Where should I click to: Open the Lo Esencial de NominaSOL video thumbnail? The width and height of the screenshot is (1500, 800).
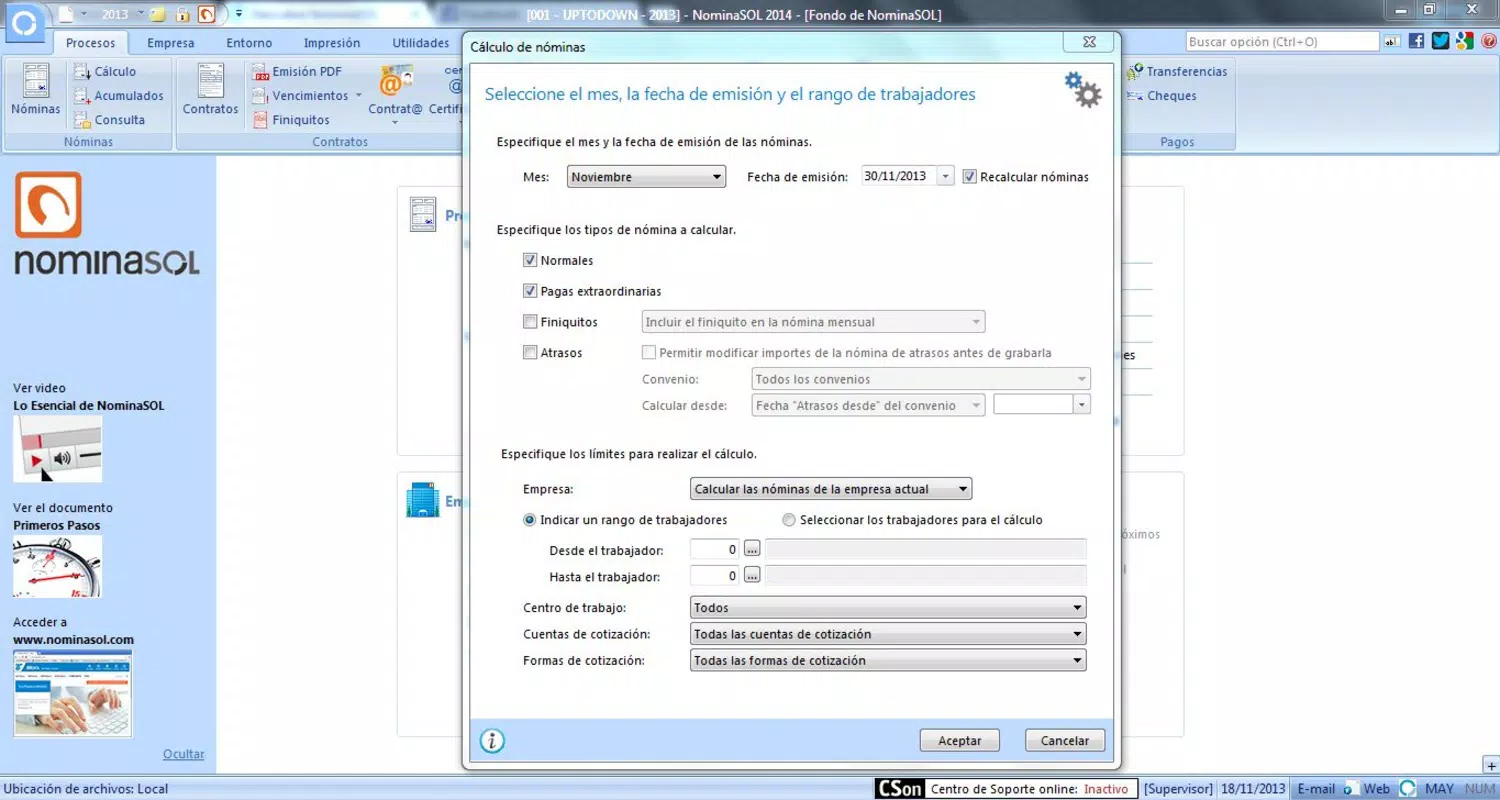coord(57,449)
